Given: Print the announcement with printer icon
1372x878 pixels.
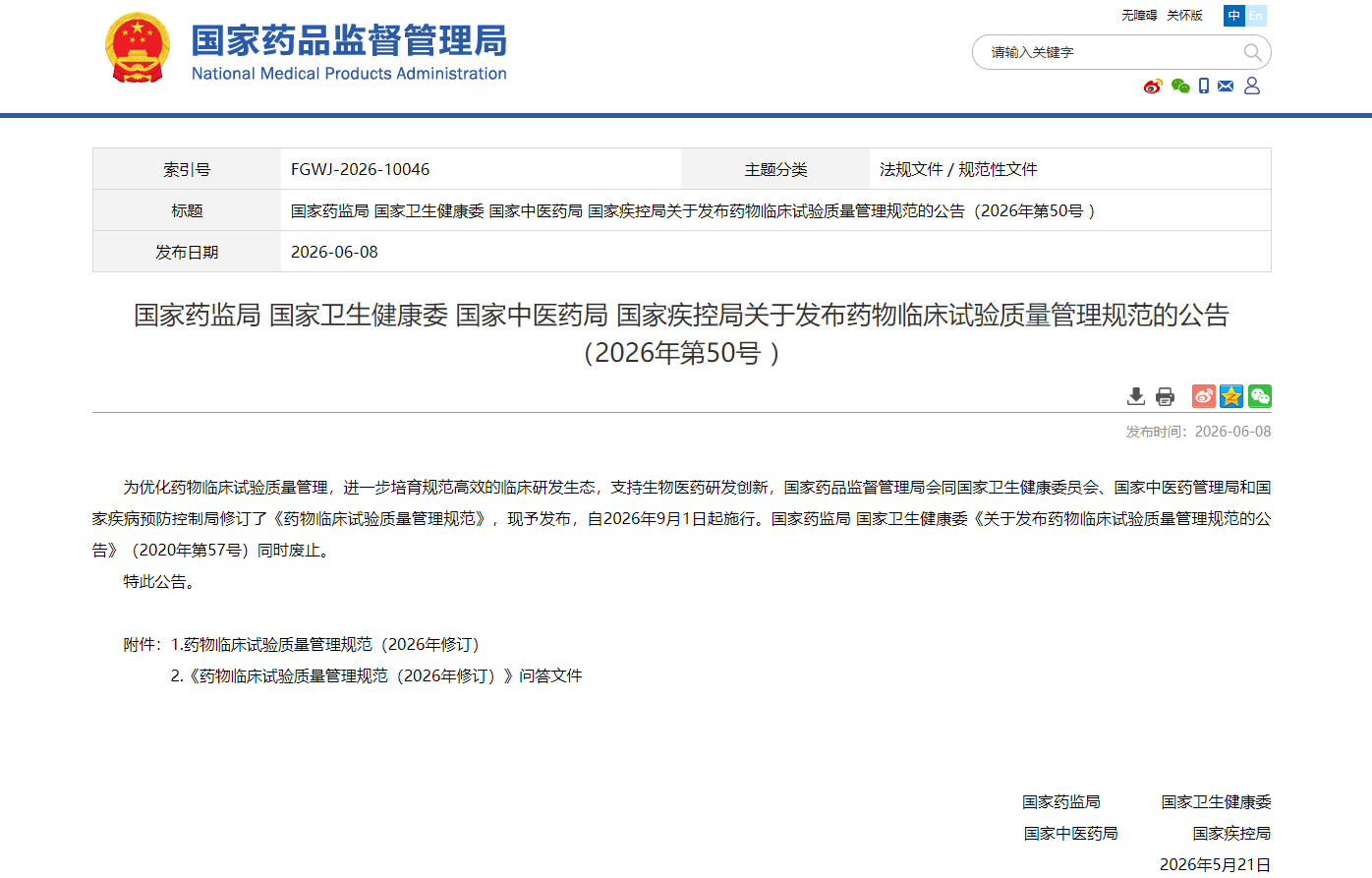Looking at the screenshot, I should pyautogui.click(x=1166, y=396).
